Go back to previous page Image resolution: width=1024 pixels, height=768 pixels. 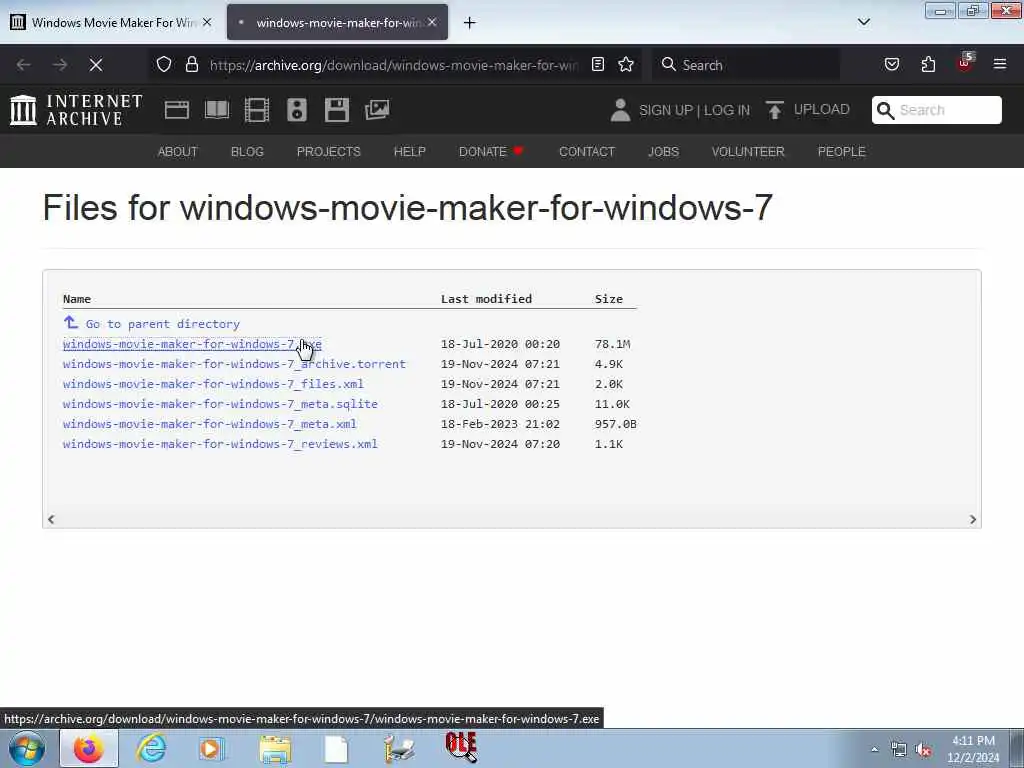(24, 65)
